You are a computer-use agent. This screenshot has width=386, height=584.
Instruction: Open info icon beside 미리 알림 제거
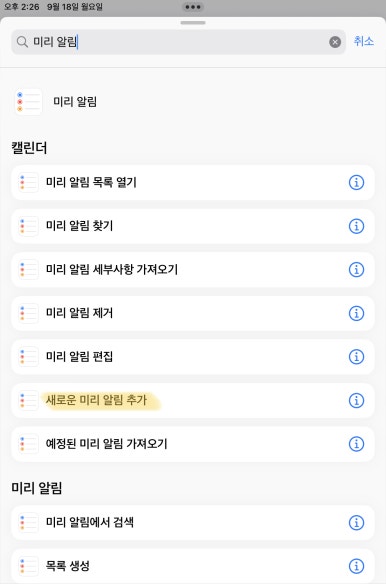pyautogui.click(x=356, y=313)
